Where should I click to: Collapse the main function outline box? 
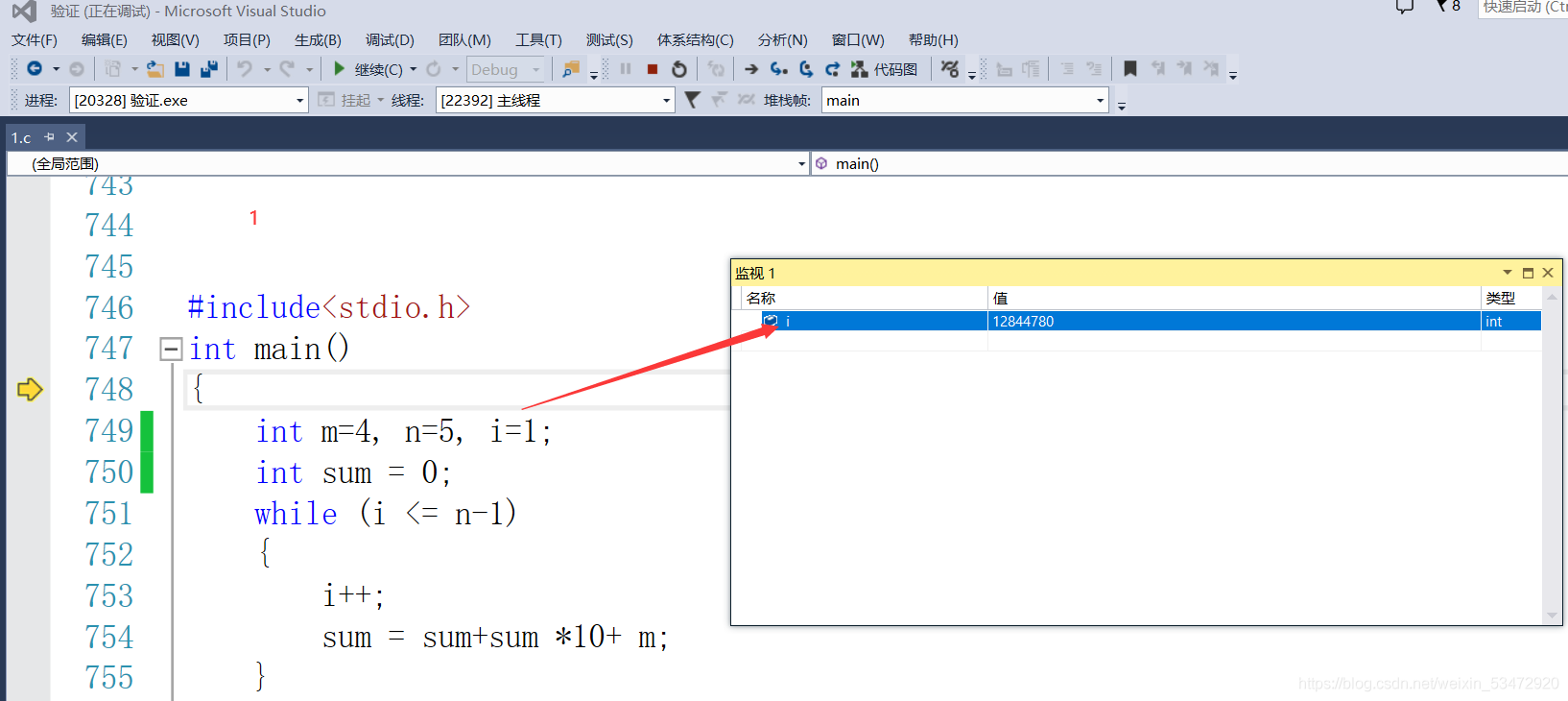click(x=171, y=349)
